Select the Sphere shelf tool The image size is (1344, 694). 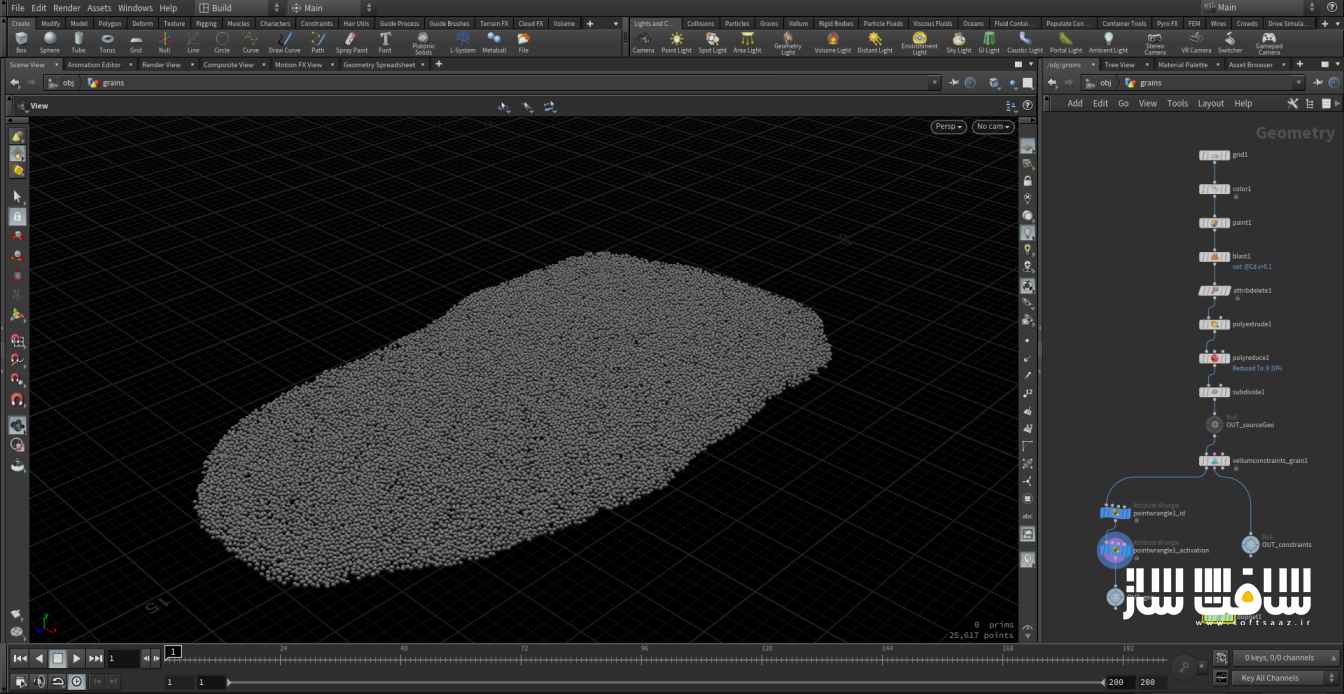coord(50,42)
